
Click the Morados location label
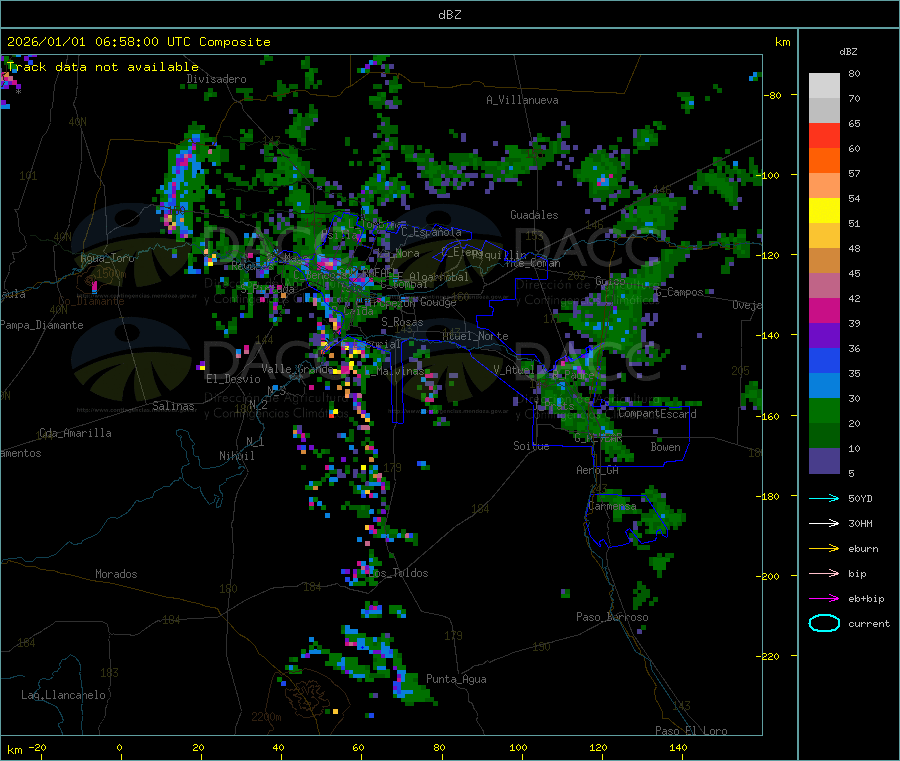pos(117,574)
